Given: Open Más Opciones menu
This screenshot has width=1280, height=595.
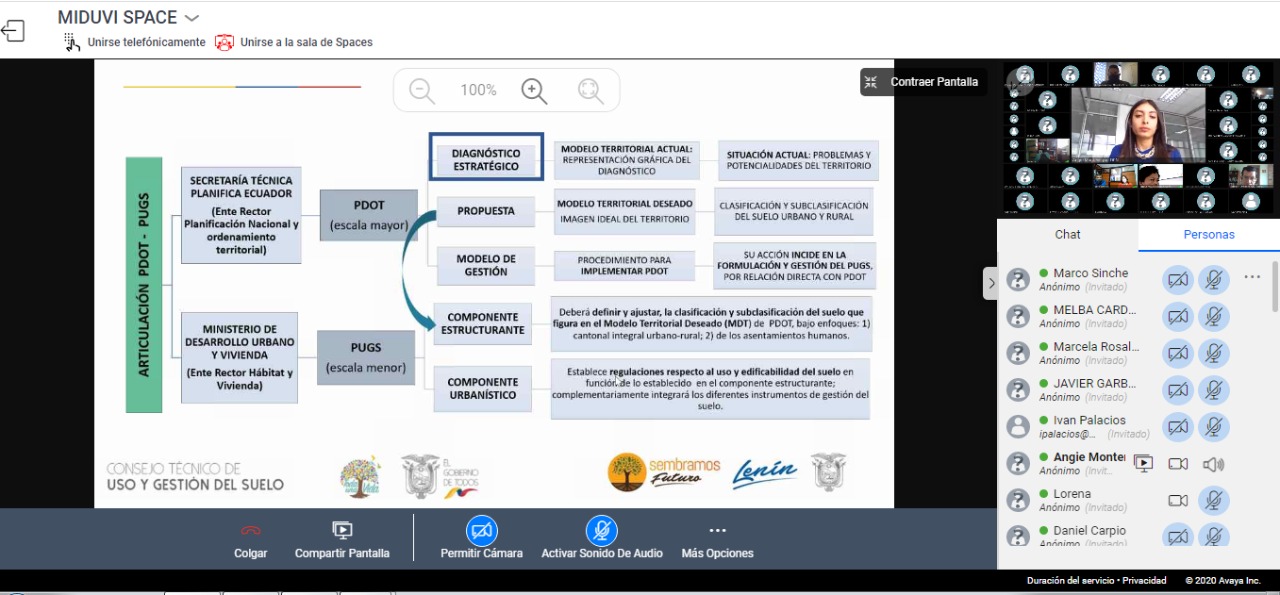Looking at the screenshot, I should coord(717,531).
